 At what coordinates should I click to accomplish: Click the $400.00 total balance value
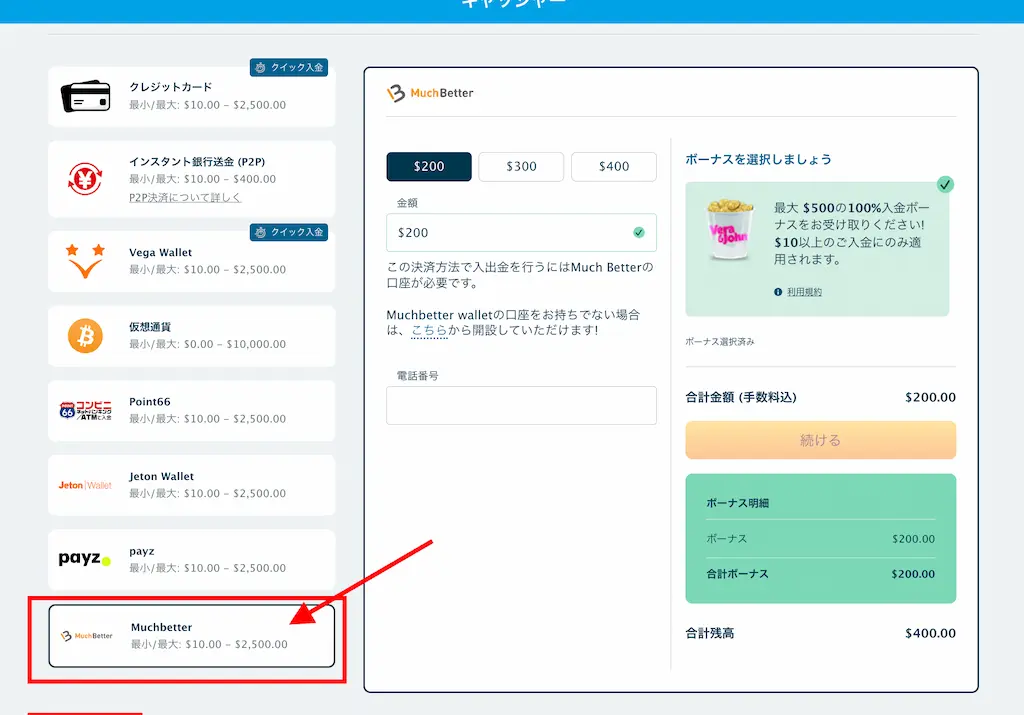930,633
